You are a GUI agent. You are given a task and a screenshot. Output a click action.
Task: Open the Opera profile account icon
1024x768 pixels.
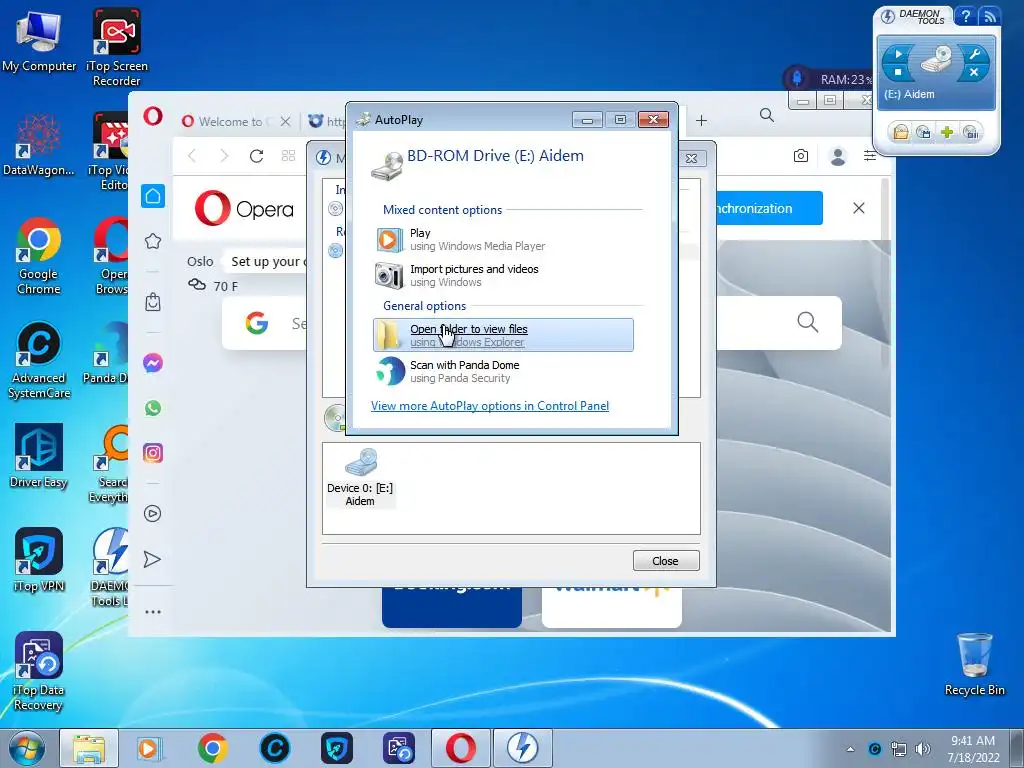(837, 156)
